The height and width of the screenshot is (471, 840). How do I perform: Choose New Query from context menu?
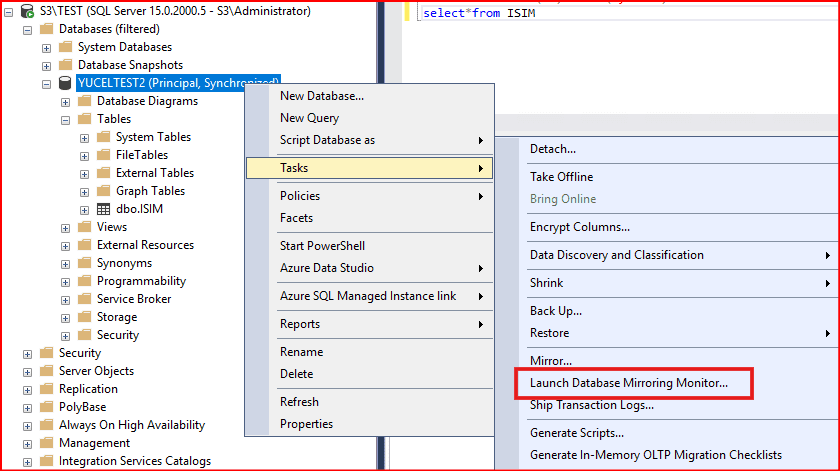click(x=309, y=118)
